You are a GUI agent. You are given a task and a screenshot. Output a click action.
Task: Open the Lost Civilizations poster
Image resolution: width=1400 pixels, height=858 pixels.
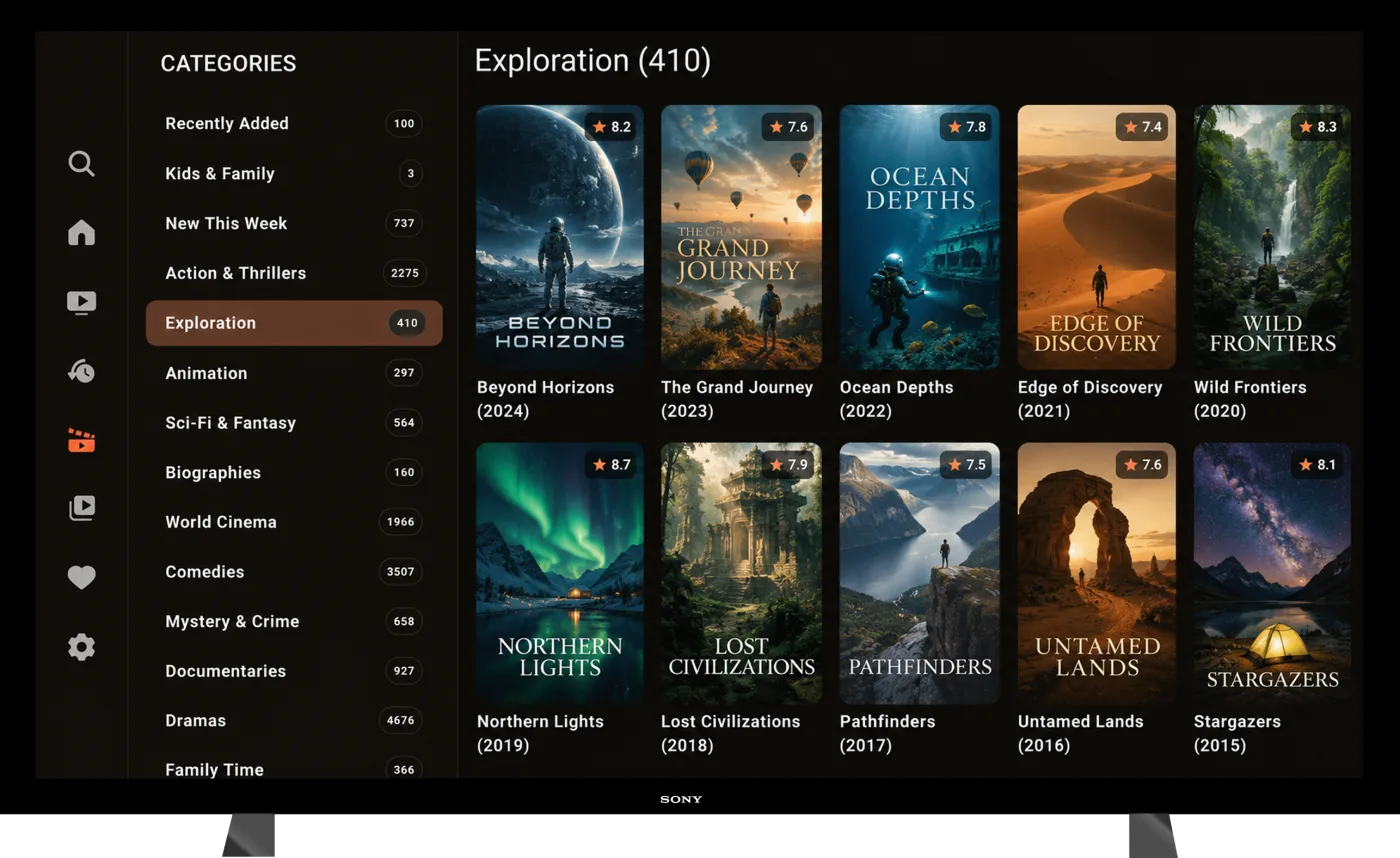pos(741,573)
